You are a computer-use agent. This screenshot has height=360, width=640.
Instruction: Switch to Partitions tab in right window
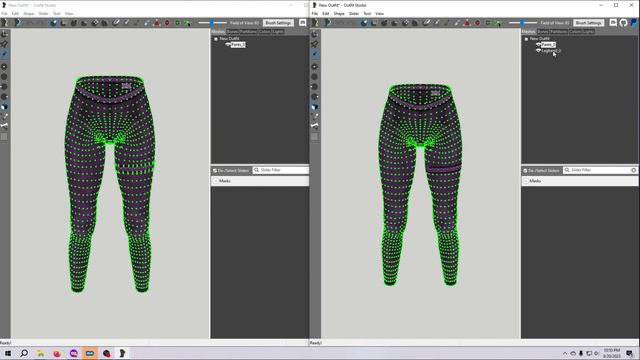pyautogui.click(x=558, y=31)
